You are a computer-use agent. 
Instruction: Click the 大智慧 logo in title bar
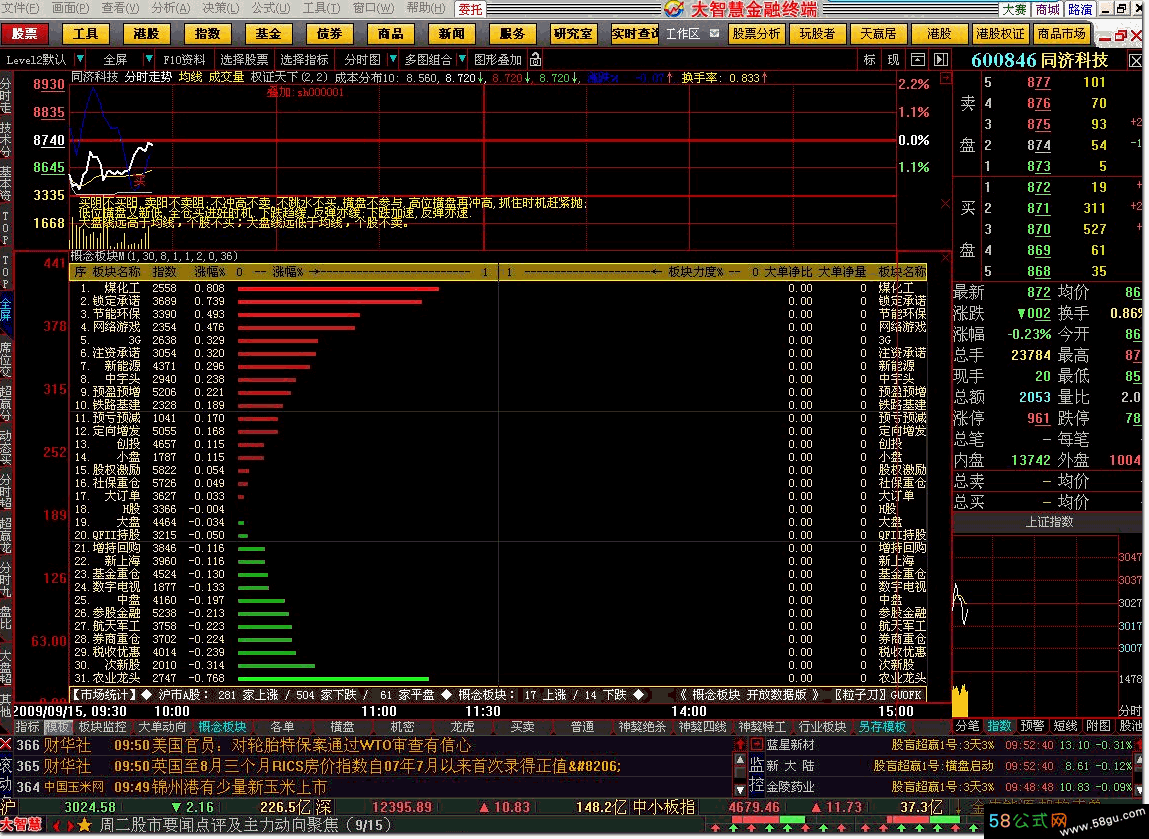[674, 9]
